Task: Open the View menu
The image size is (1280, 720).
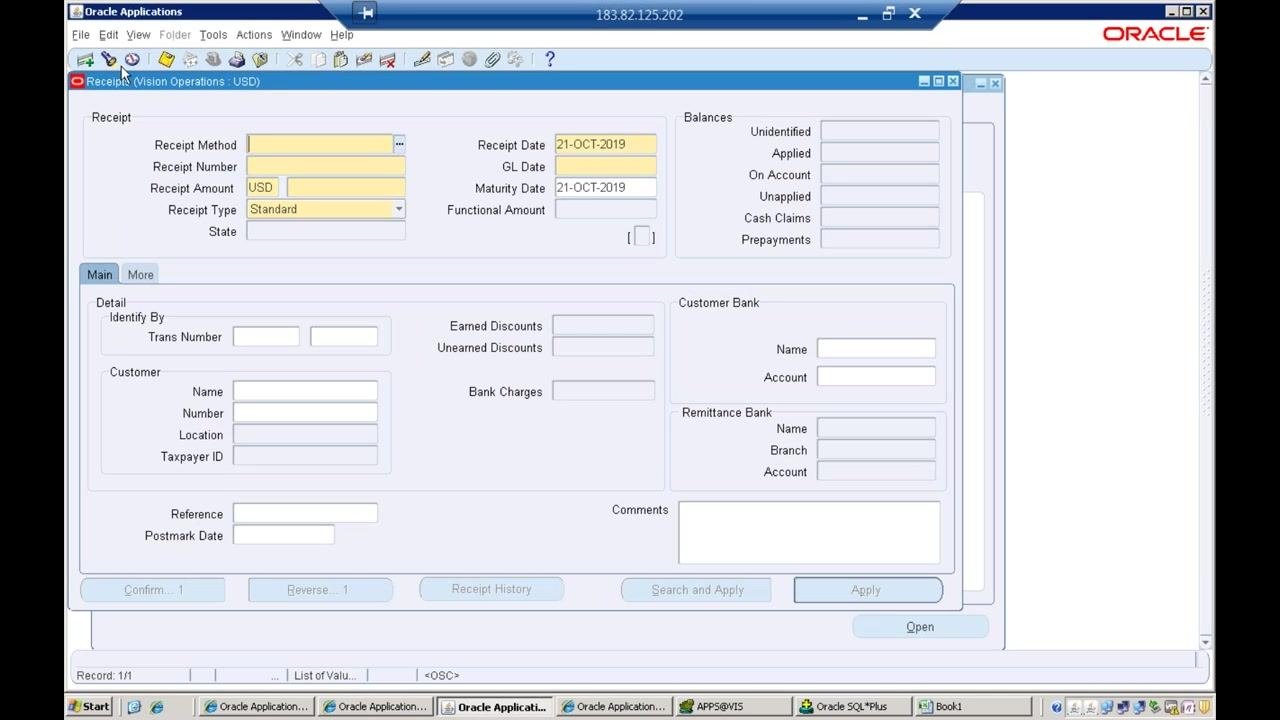Action: pos(138,35)
